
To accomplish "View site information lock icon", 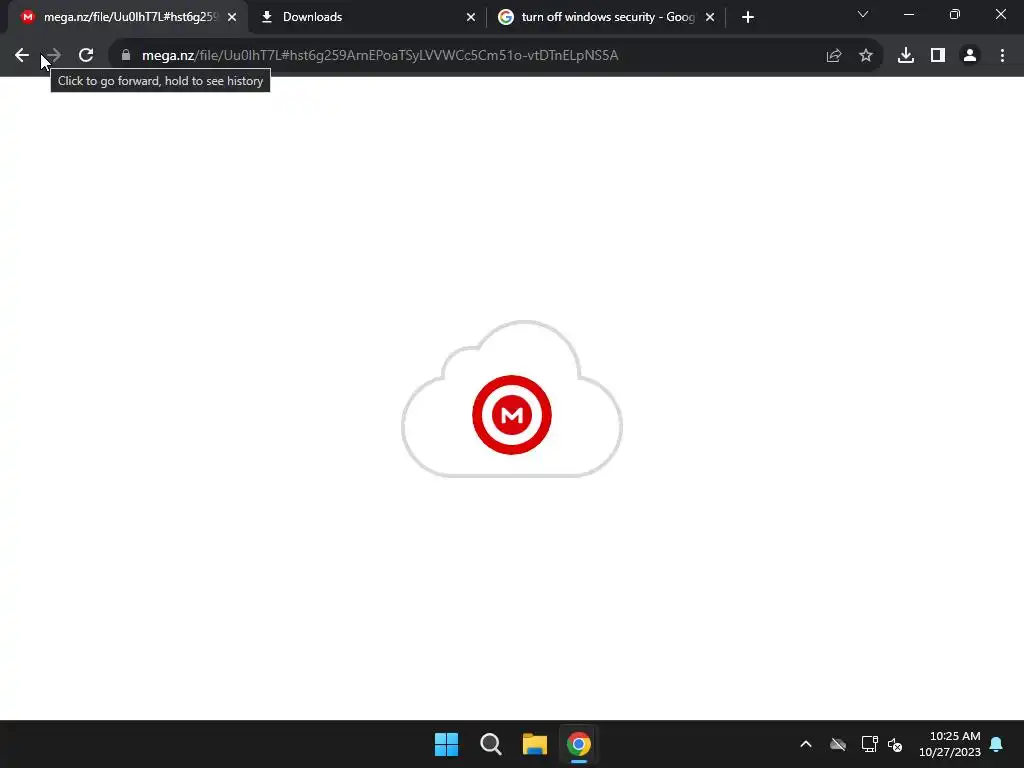I will [126, 56].
